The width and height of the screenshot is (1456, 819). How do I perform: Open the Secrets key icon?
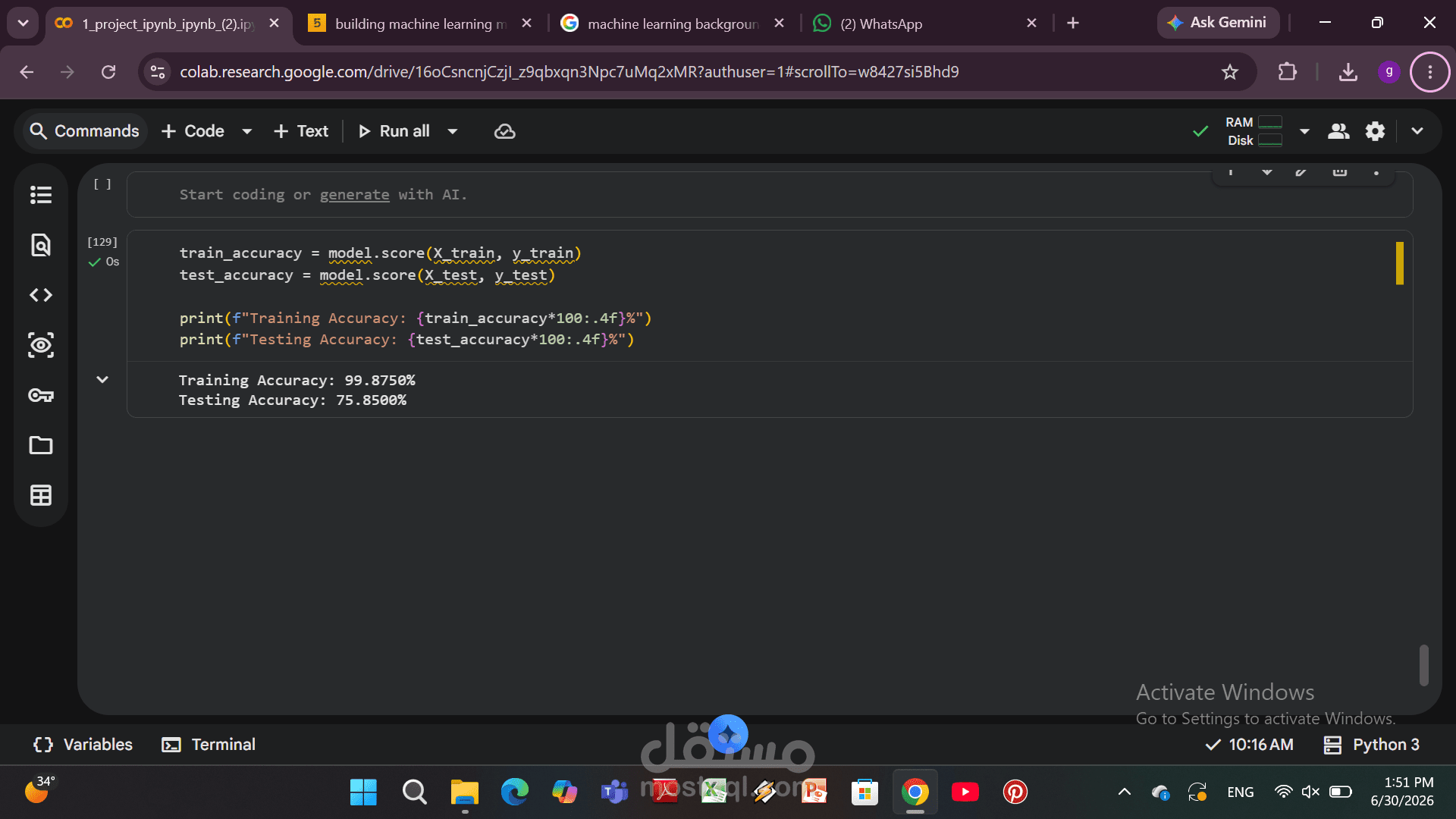41,395
